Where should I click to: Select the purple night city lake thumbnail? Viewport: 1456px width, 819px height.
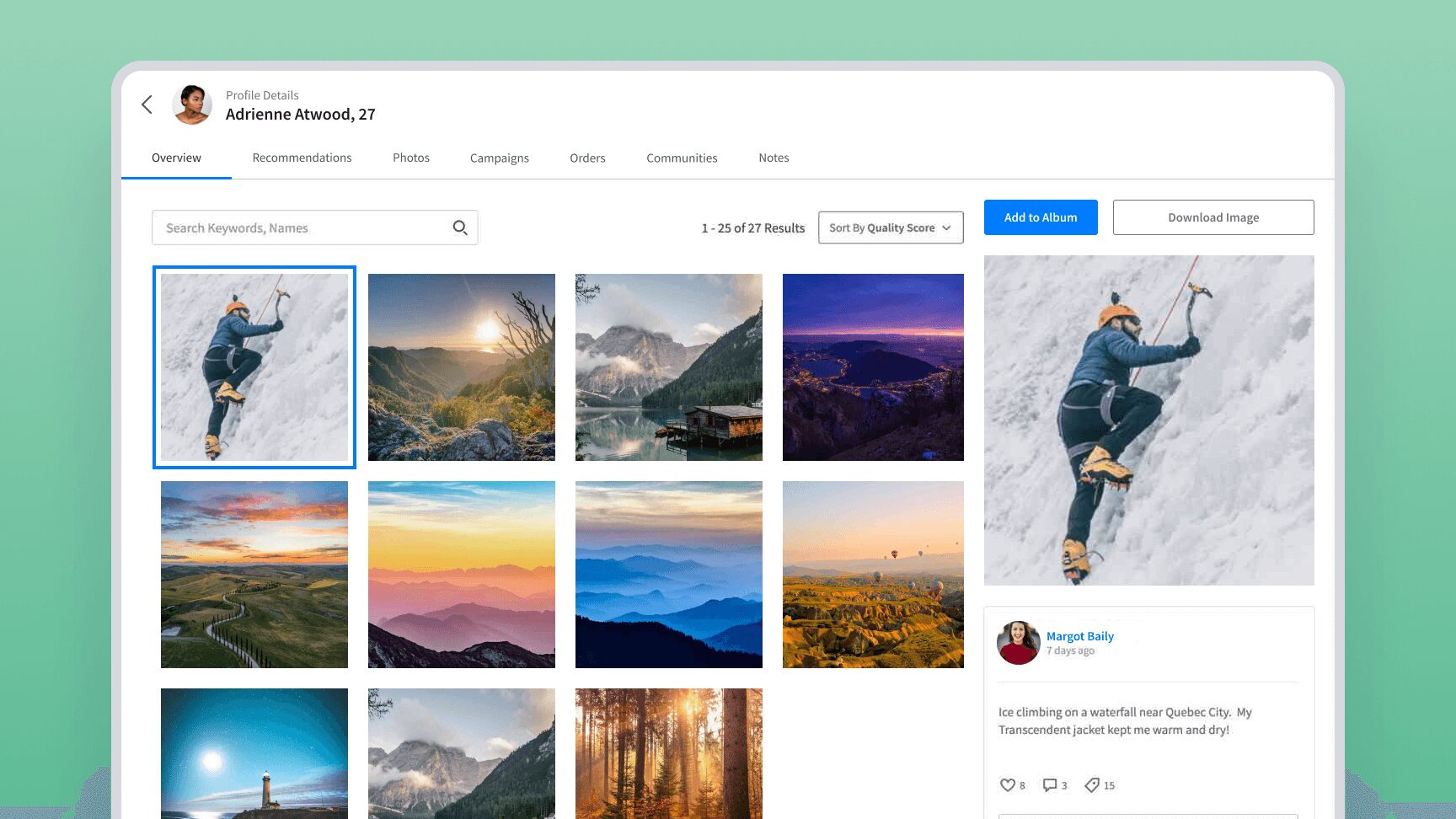(x=873, y=367)
